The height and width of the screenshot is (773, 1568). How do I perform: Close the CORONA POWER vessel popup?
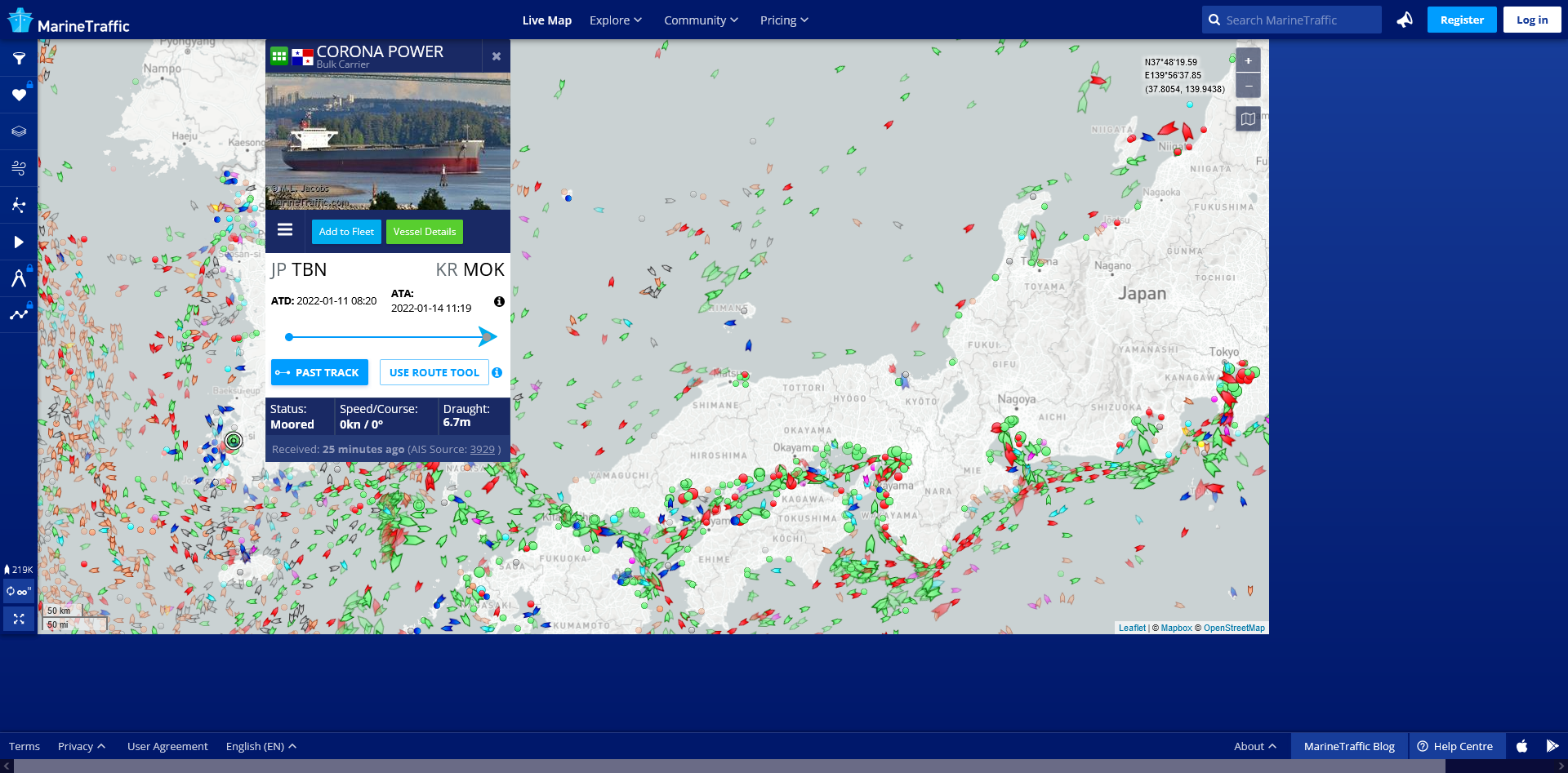(x=497, y=56)
